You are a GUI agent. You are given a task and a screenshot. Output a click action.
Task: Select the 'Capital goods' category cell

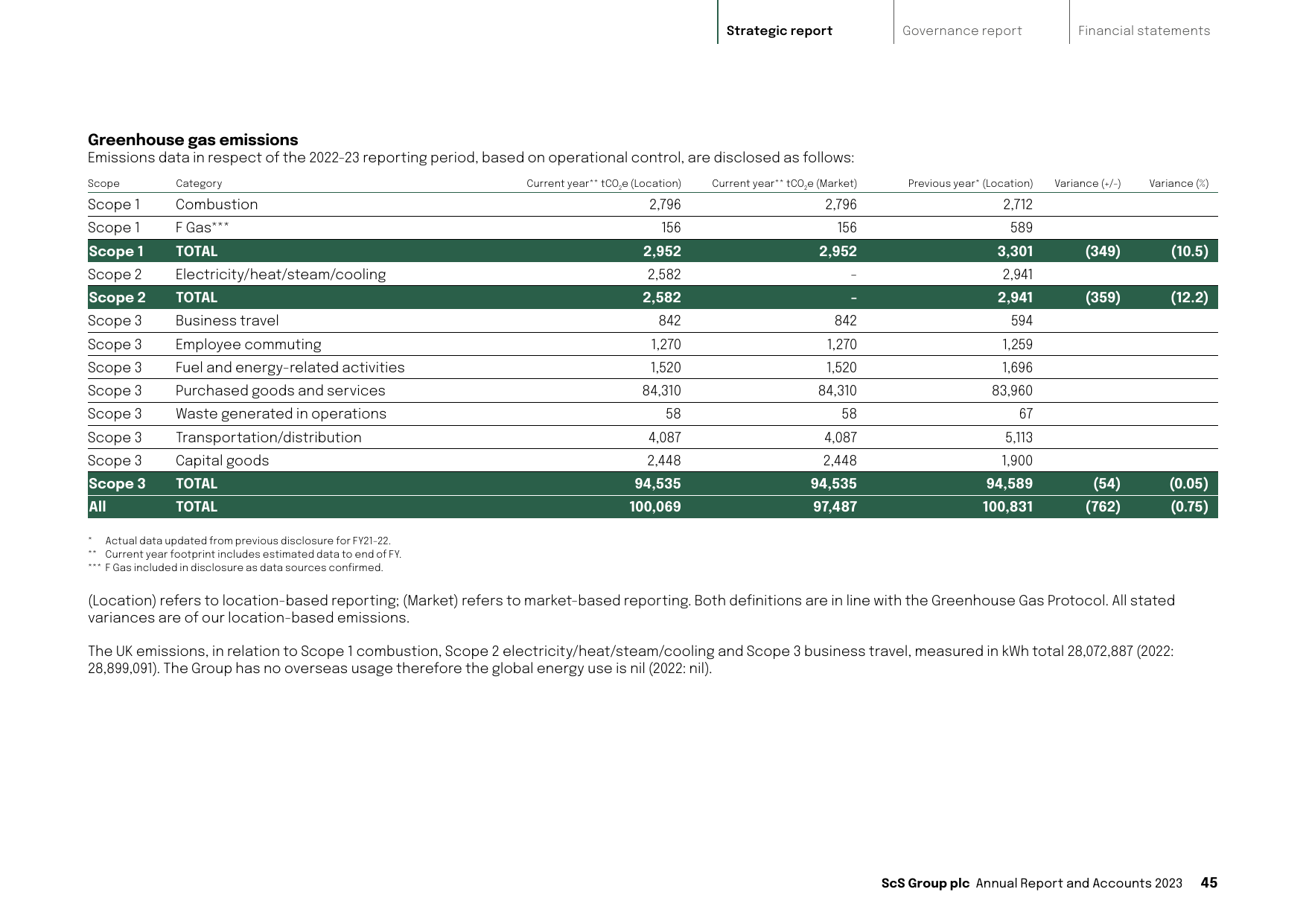click(223, 461)
